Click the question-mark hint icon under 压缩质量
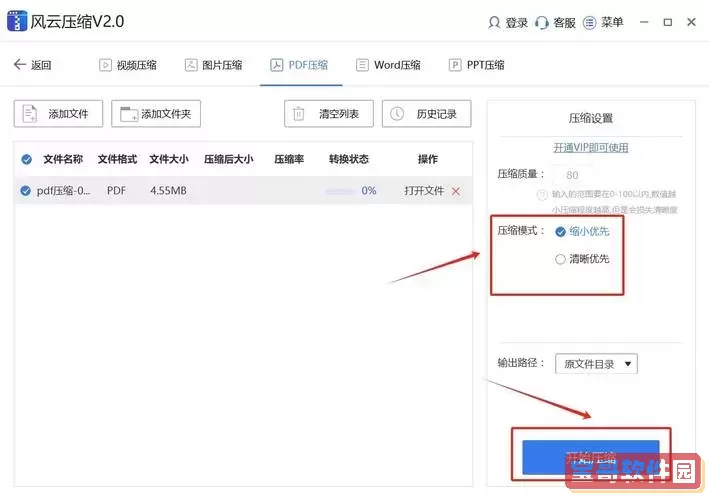 pos(542,195)
